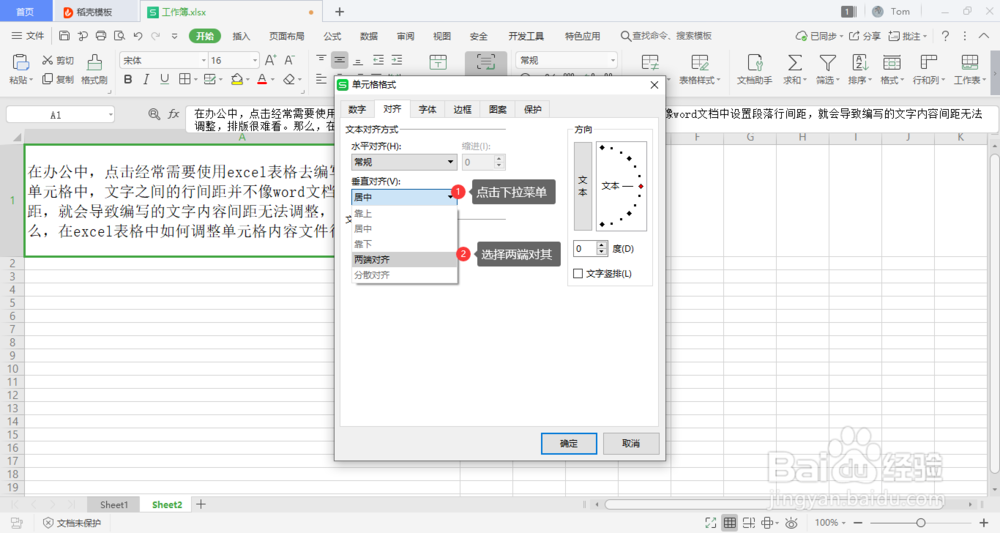Open the name box A1 dropdown
This screenshot has height=533, width=1000.
110,115
